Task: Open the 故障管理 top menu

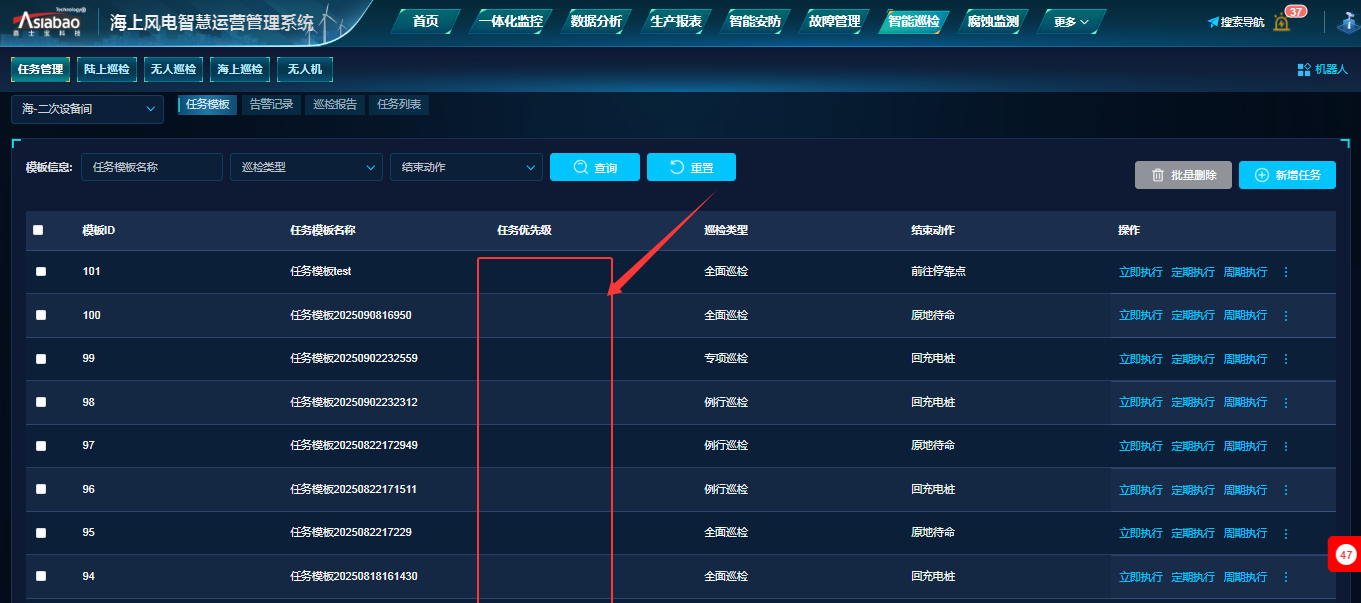Action: (834, 21)
